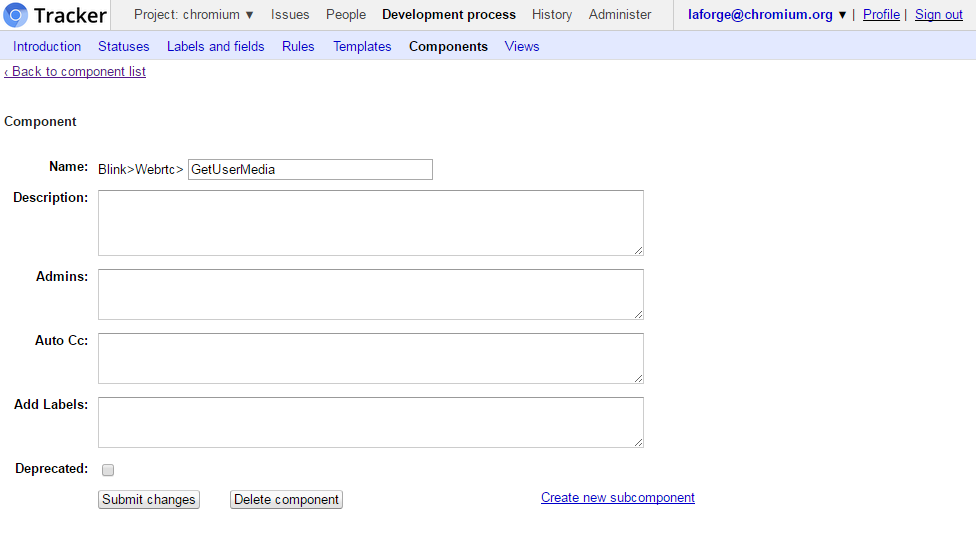
Task: Go to the People section
Action: coord(346,14)
